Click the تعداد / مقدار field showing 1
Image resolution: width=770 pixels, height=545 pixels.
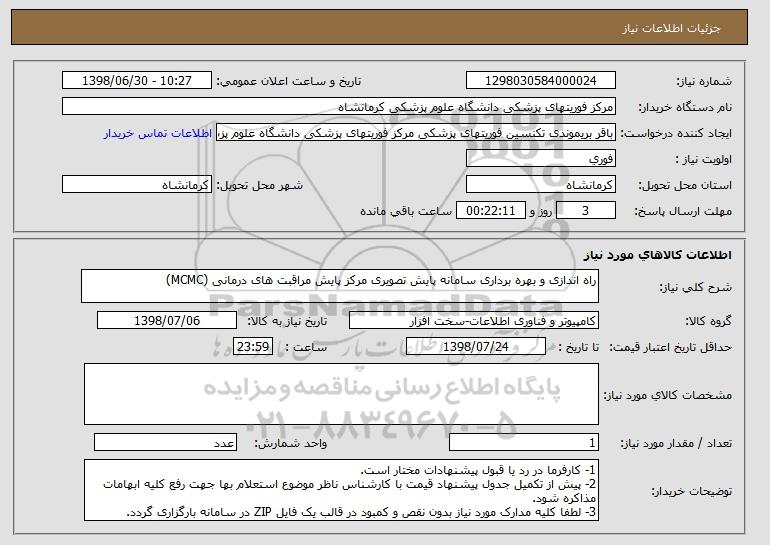click(524, 442)
